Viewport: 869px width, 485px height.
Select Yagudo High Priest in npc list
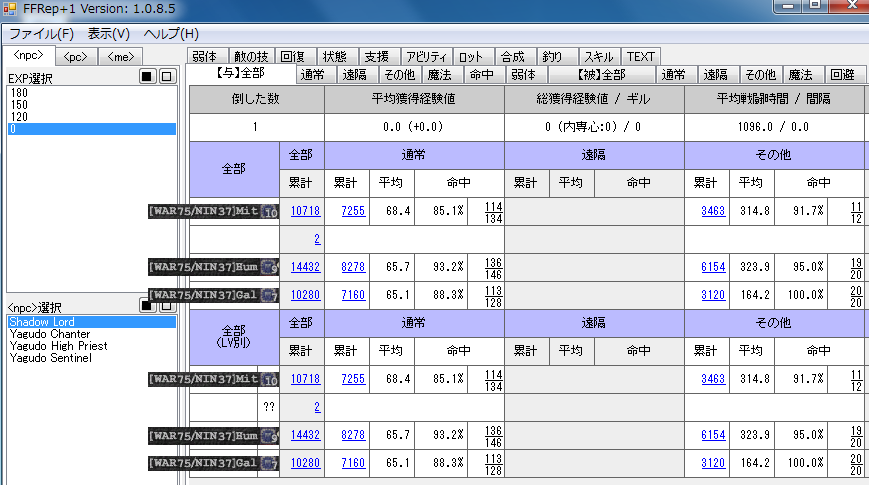pos(58,346)
